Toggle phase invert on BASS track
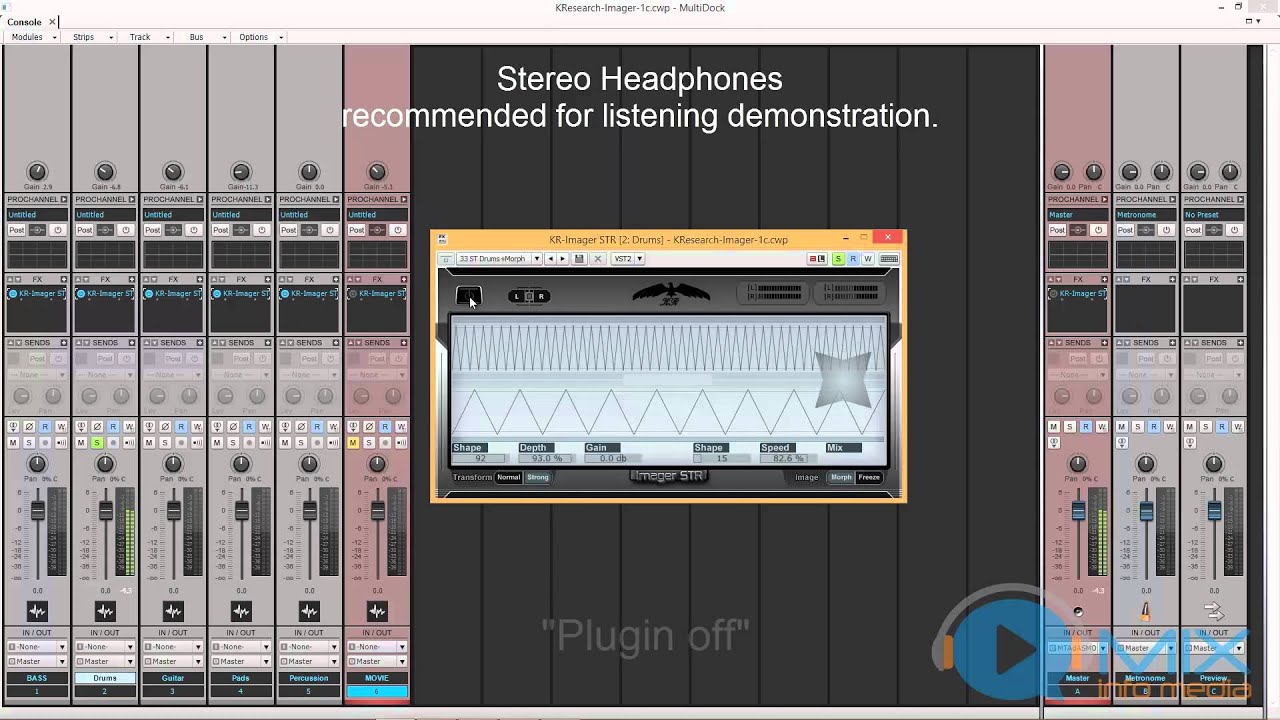The image size is (1280, 720). tap(29, 427)
